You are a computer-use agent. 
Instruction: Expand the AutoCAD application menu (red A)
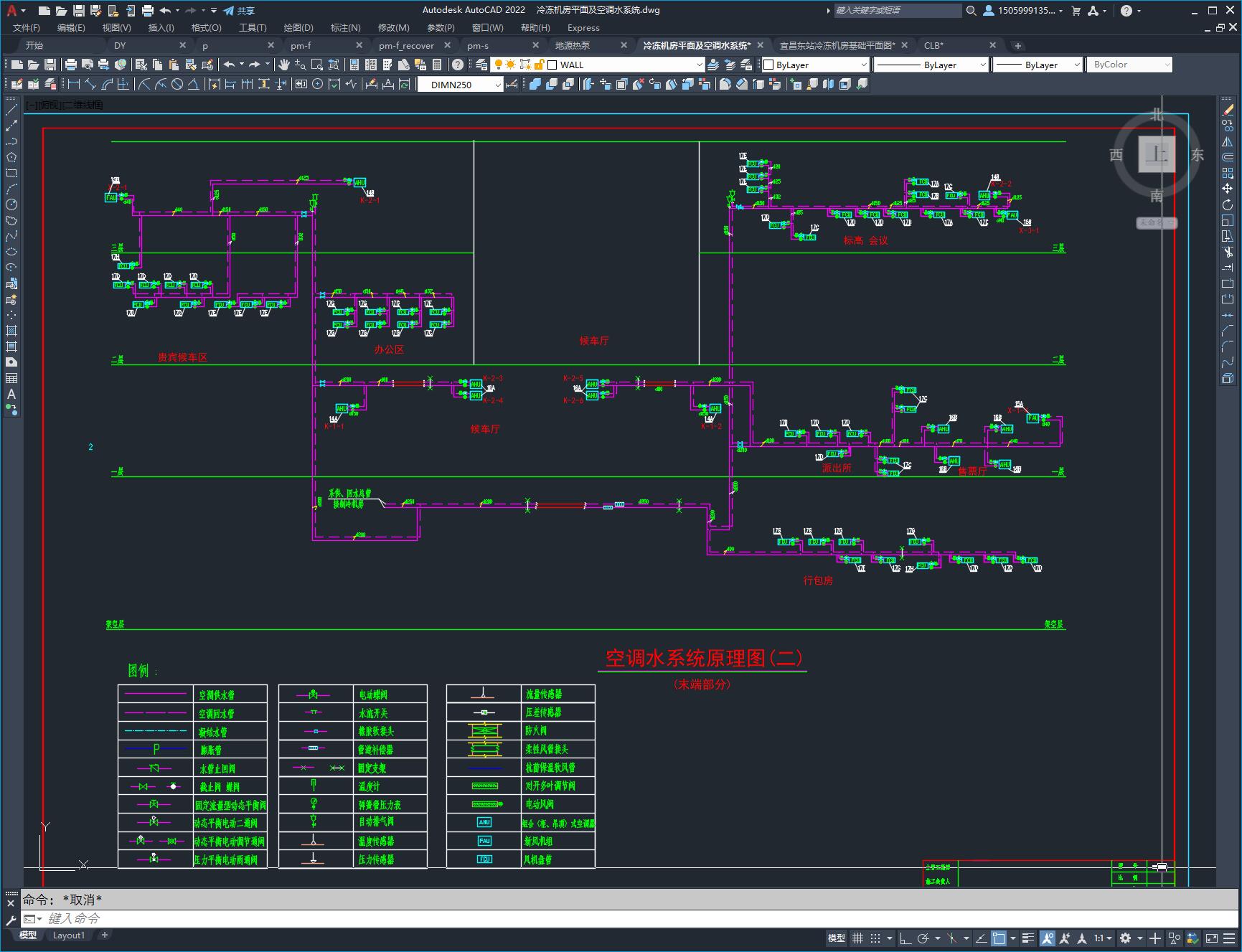click(14, 11)
